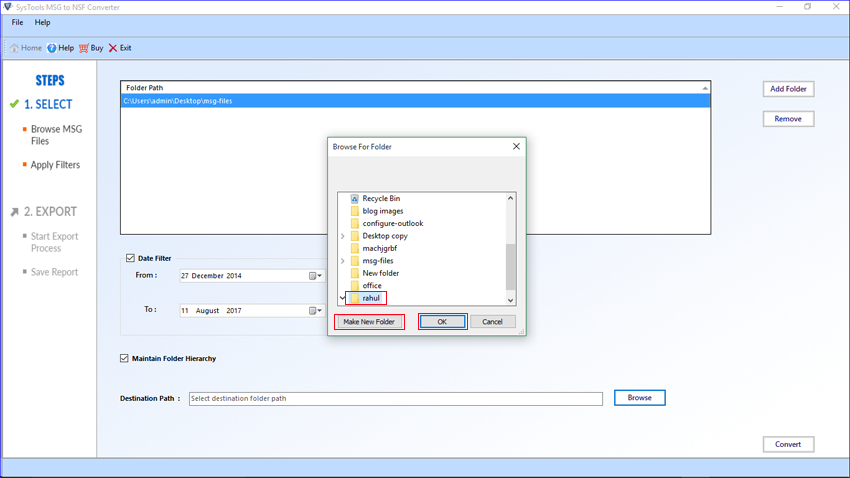850x478 pixels.
Task: Click the Convert button
Action: click(788, 444)
